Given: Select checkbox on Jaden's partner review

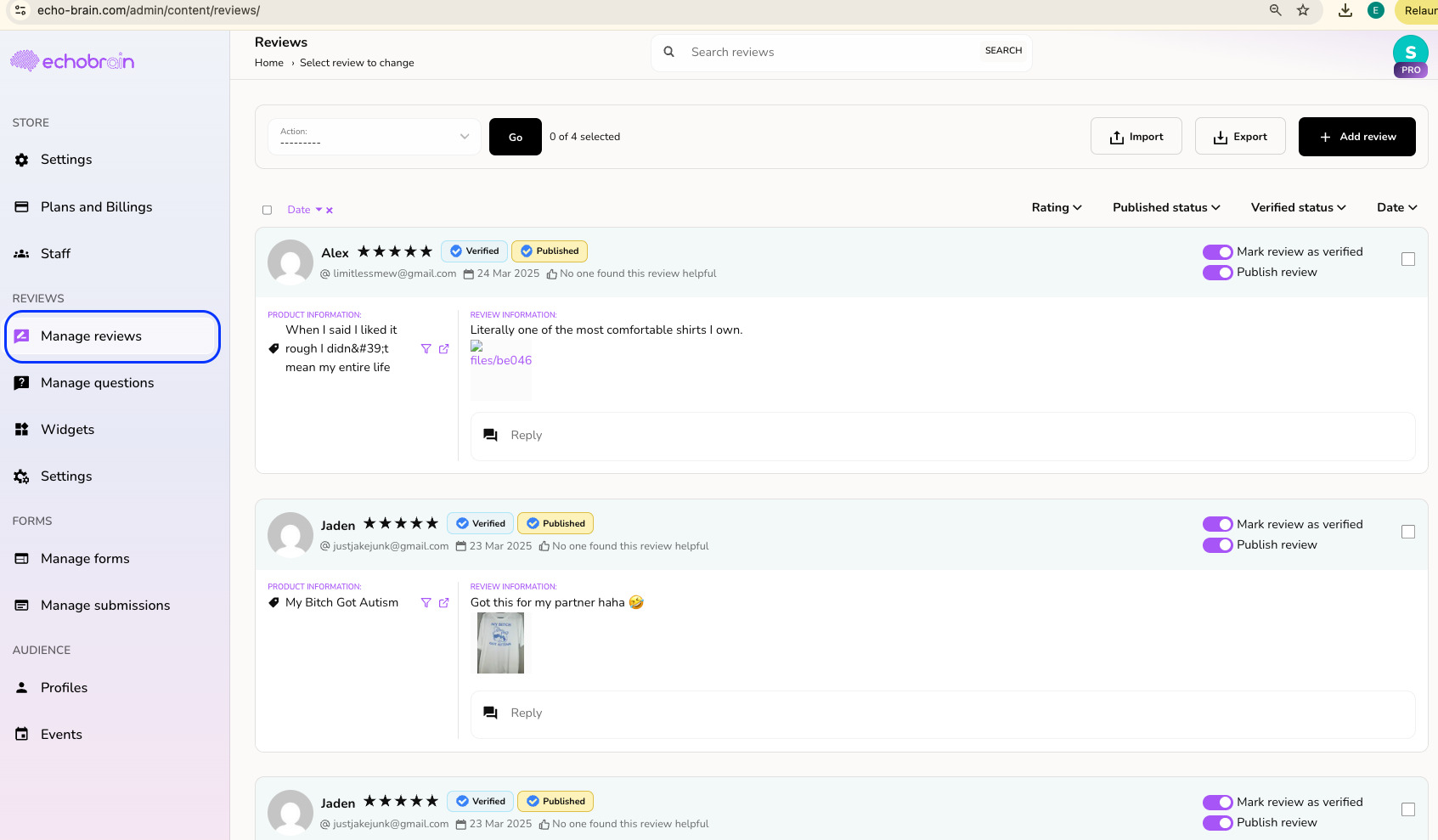Looking at the screenshot, I should pos(1408,532).
